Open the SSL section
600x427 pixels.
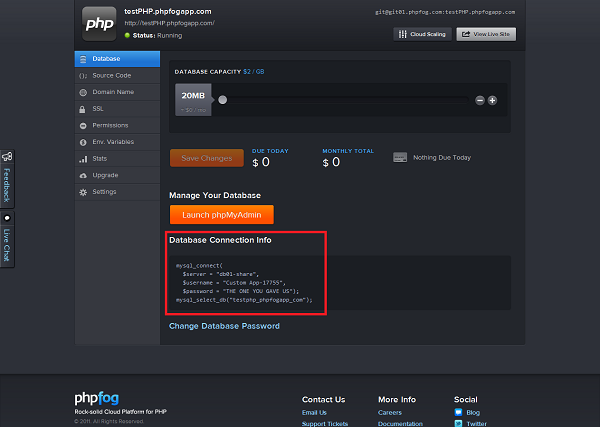point(117,109)
